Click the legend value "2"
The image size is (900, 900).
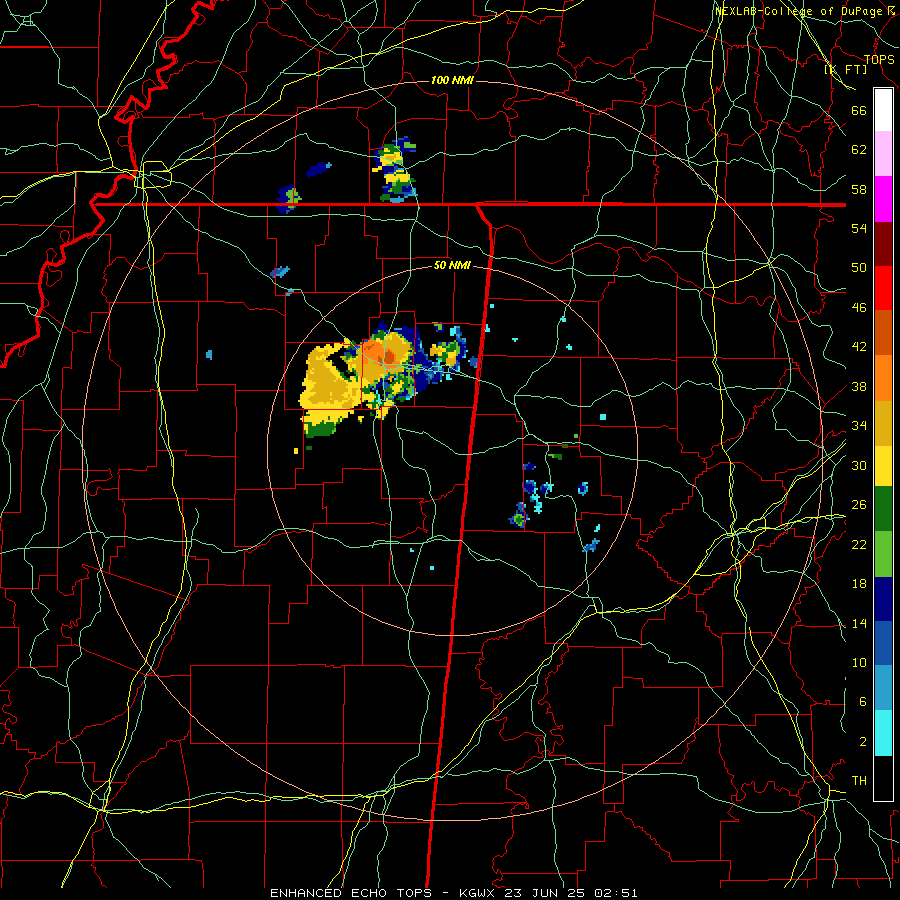coord(862,742)
